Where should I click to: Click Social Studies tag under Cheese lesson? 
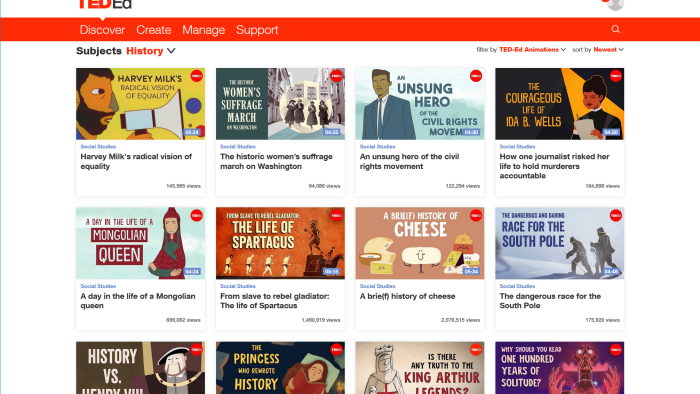pos(378,286)
